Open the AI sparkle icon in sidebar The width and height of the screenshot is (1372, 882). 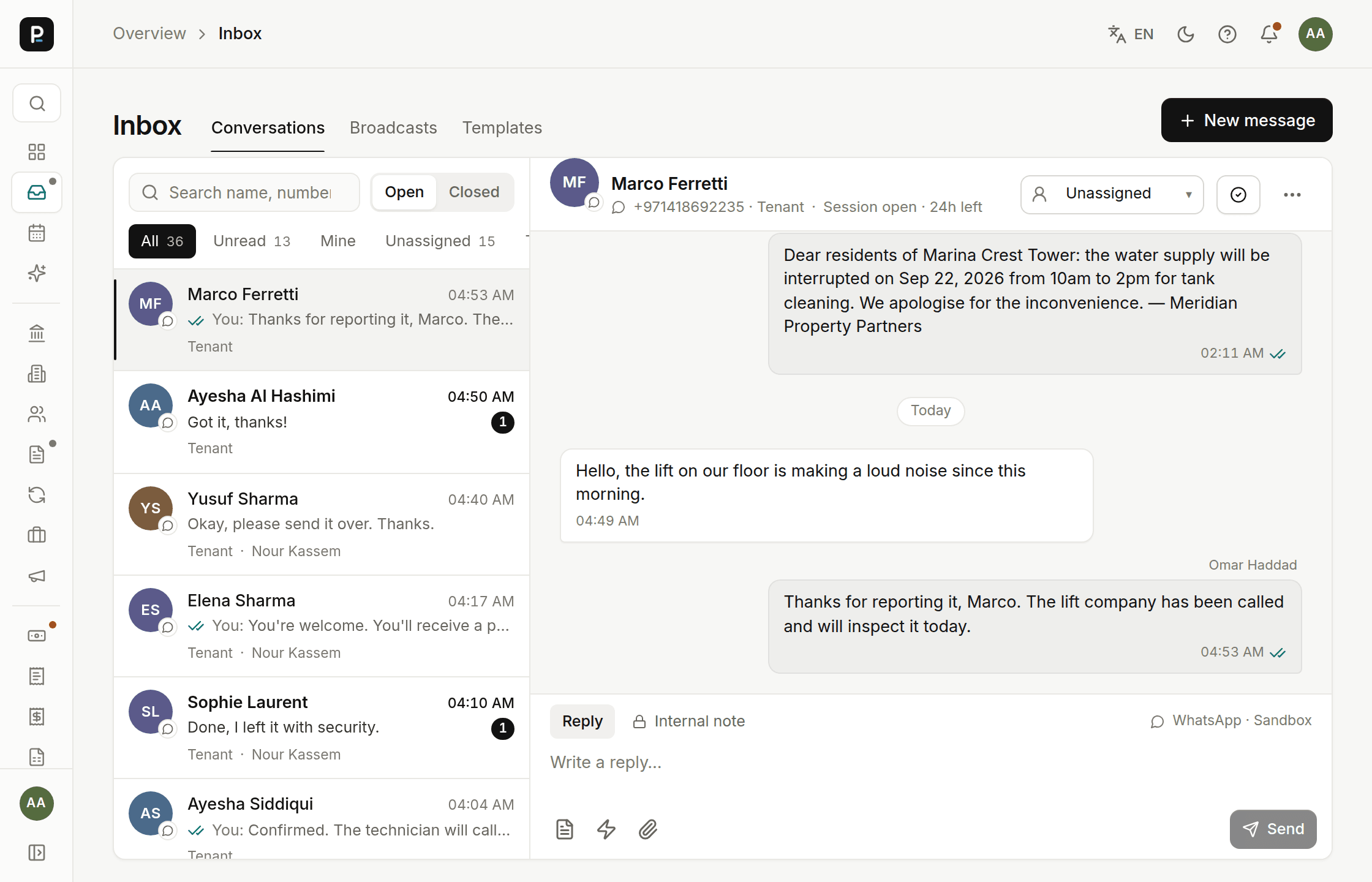37,273
